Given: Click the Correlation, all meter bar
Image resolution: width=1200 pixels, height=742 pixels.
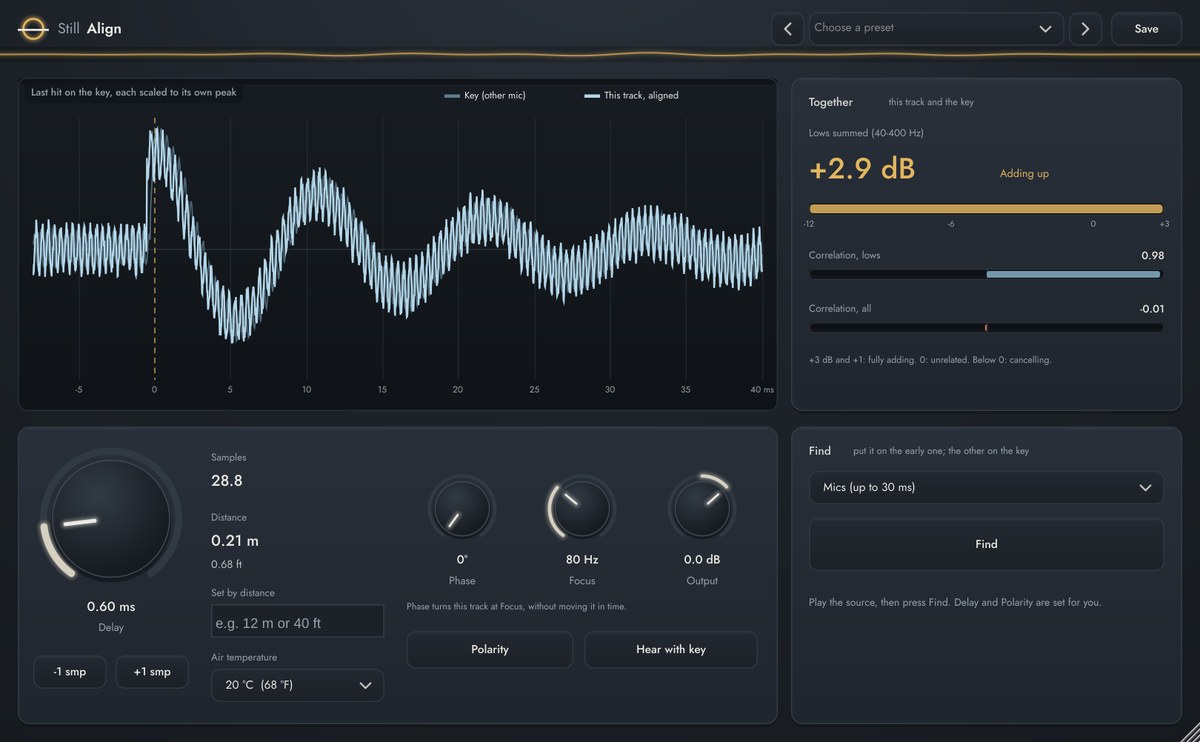Looking at the screenshot, I should [x=986, y=327].
